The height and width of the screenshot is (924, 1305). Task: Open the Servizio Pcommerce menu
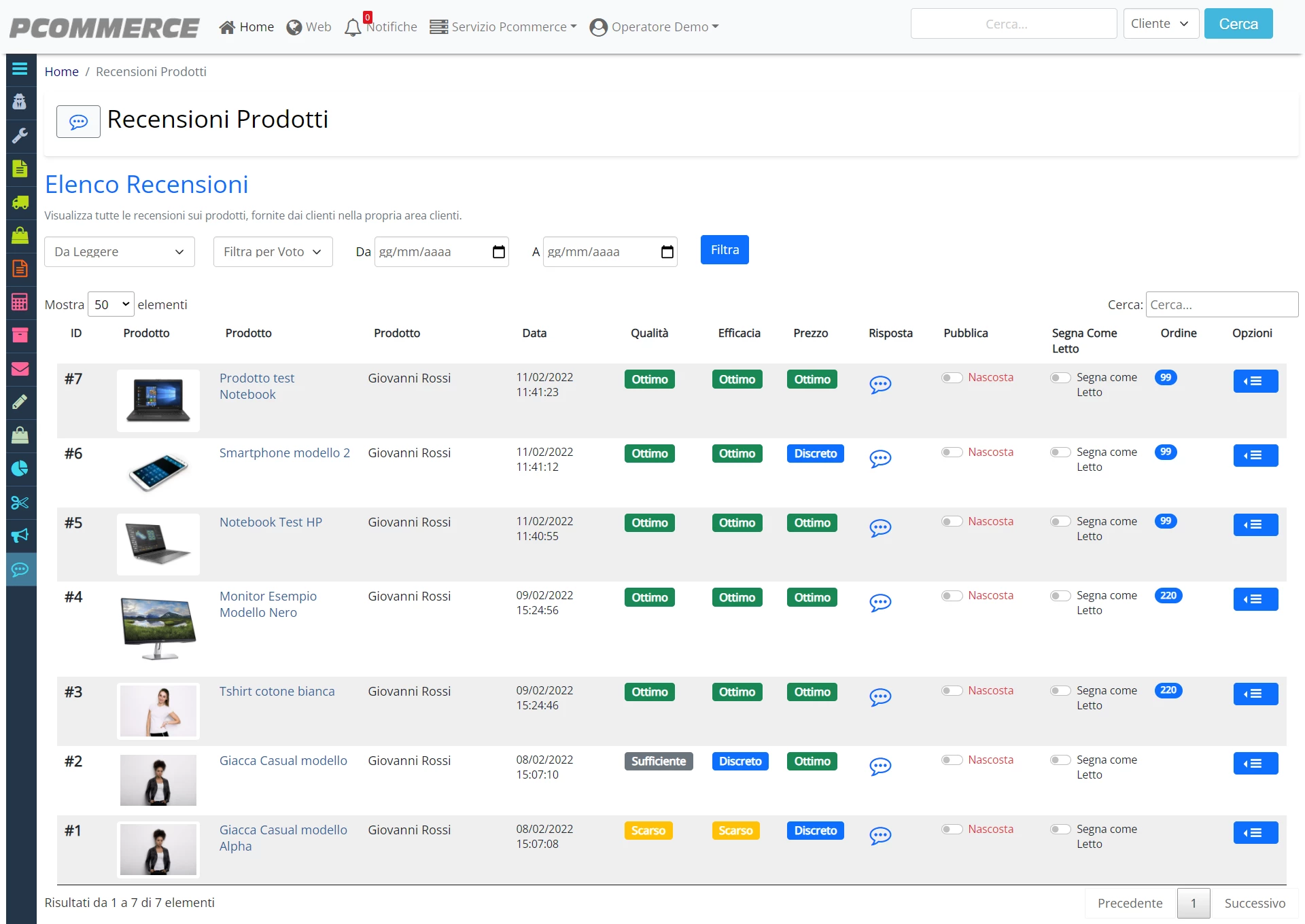(503, 27)
